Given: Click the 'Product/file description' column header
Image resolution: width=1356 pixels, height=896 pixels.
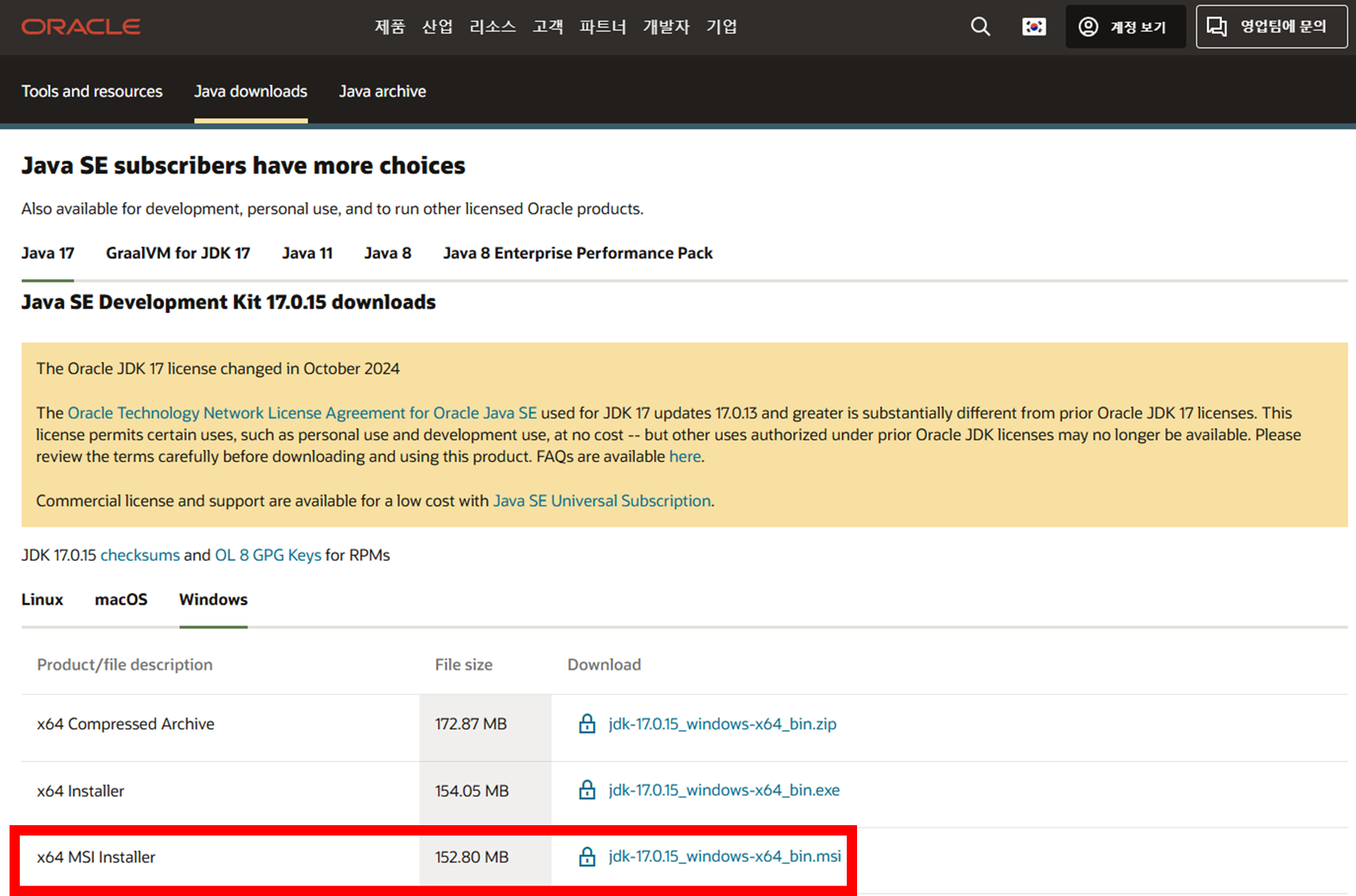Looking at the screenshot, I should pos(125,664).
